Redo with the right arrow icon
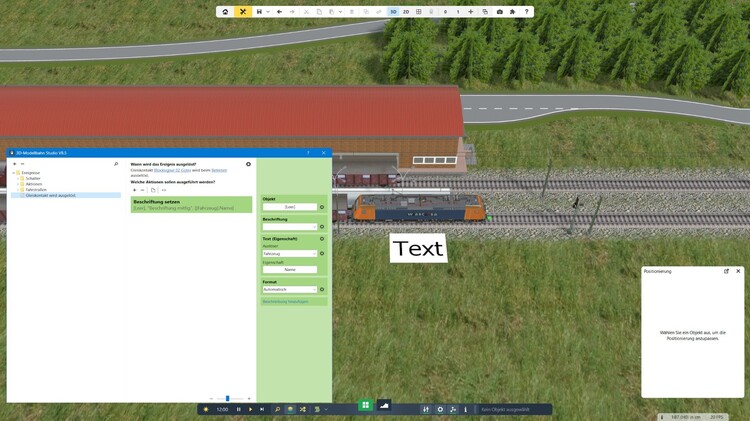The height and width of the screenshot is (421, 750). coord(292,11)
